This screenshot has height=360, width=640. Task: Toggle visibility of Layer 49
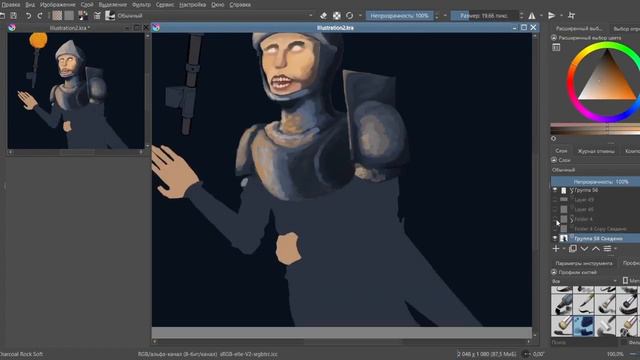coord(555,200)
